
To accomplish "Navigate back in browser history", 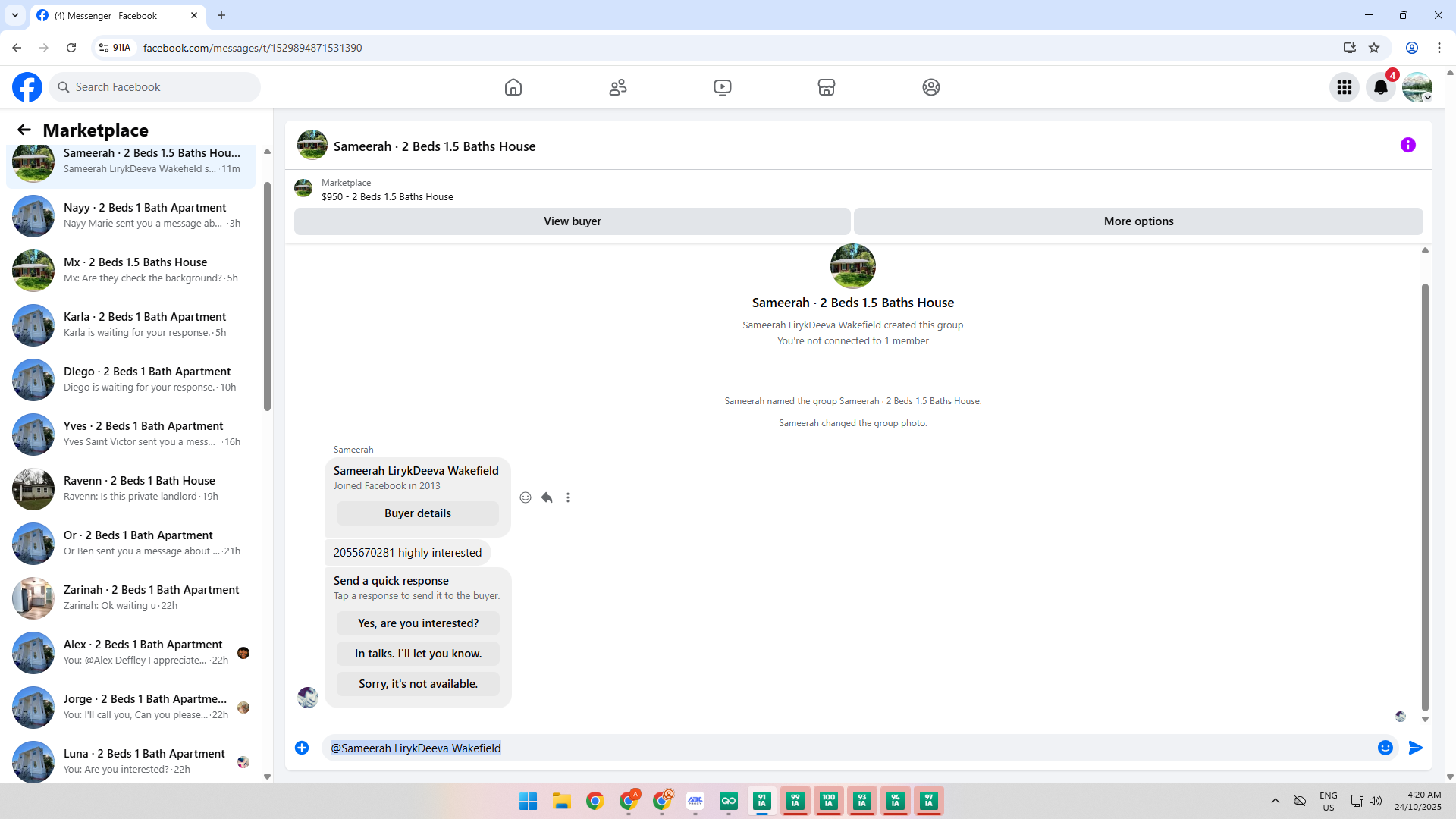I will (17, 48).
